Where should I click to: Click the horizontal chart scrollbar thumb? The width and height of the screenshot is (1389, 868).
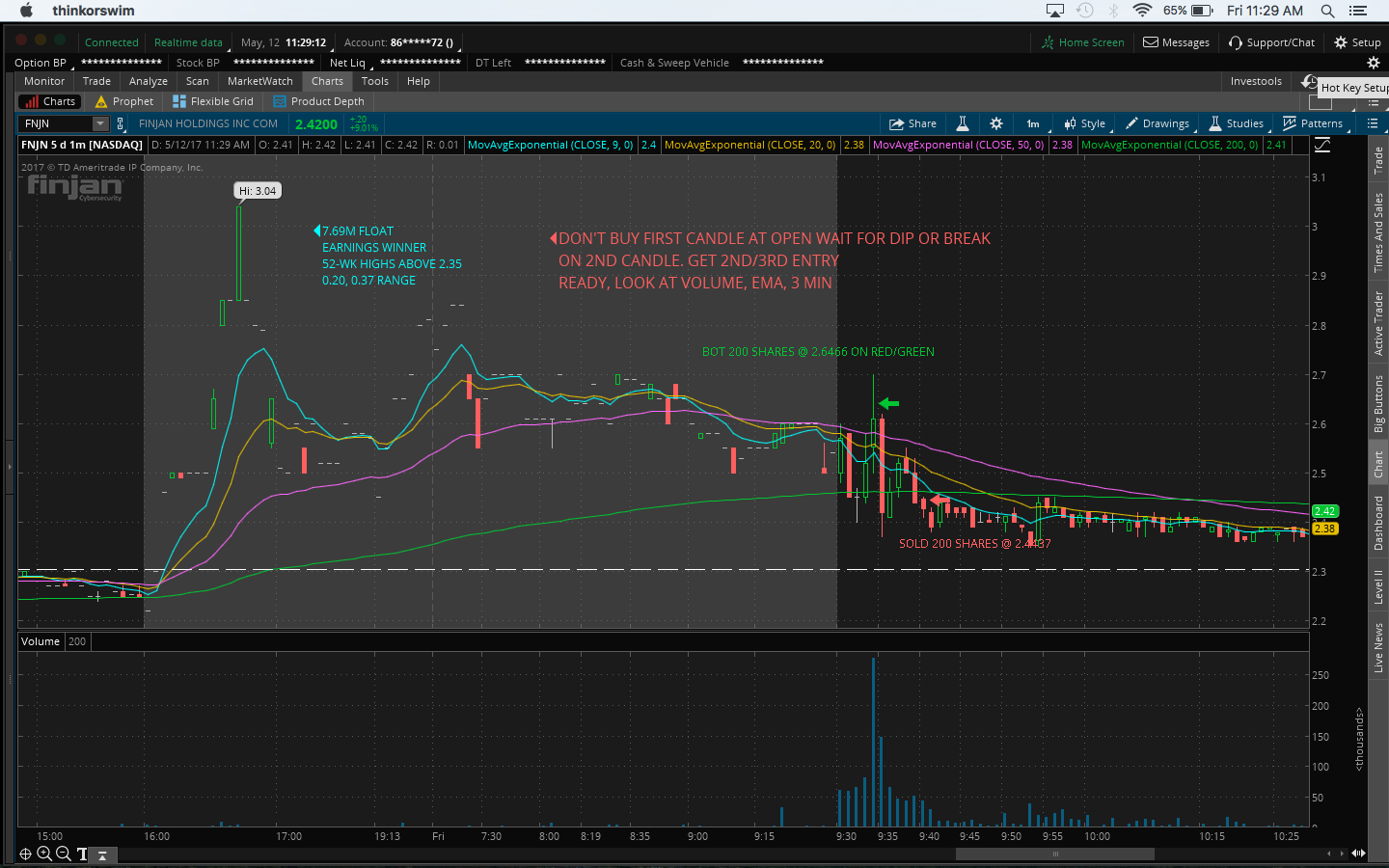click(1055, 854)
